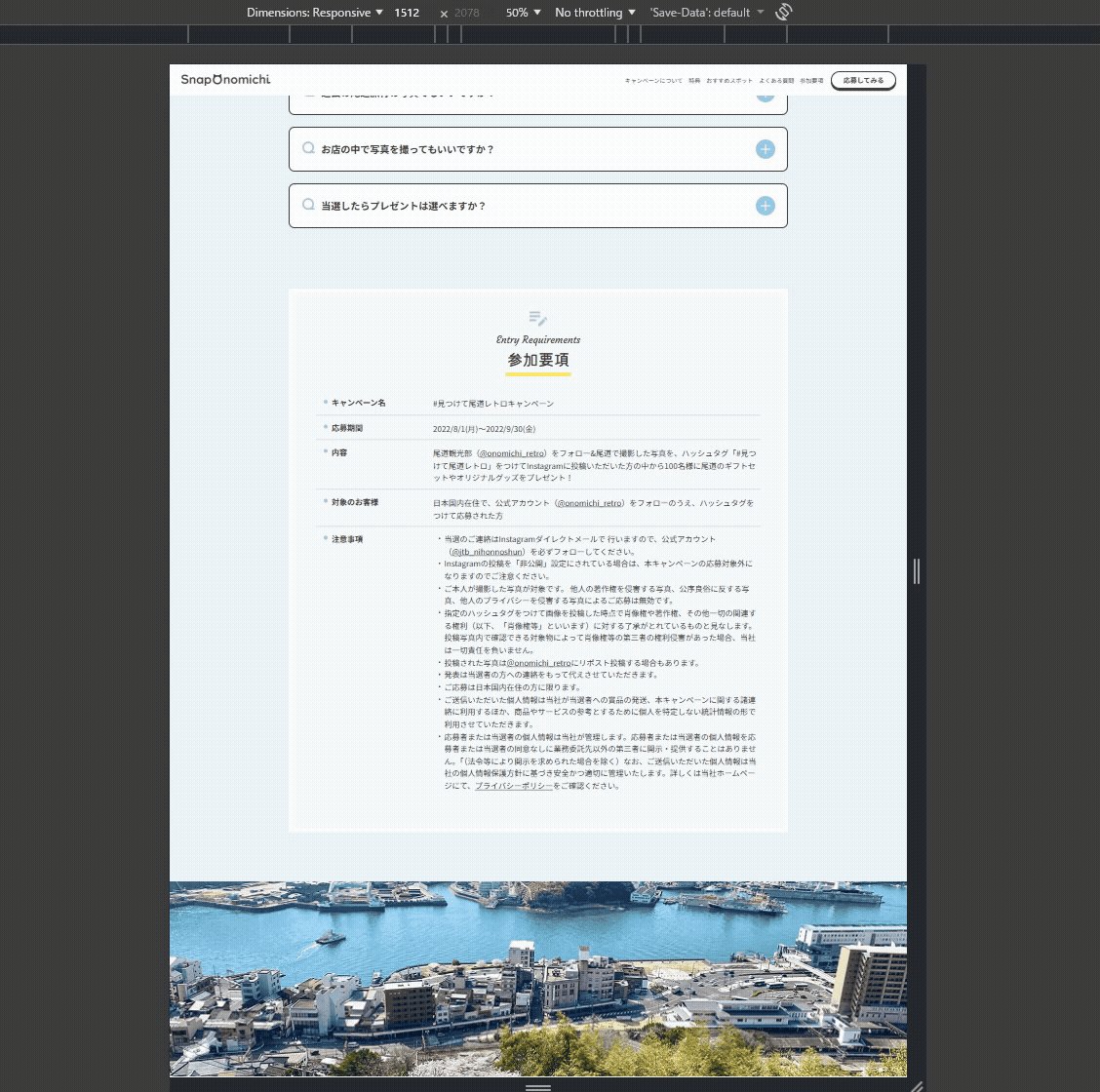Click the magnifying glass icon on the first FAQ
This screenshot has height=1092, width=1100.
(307, 93)
